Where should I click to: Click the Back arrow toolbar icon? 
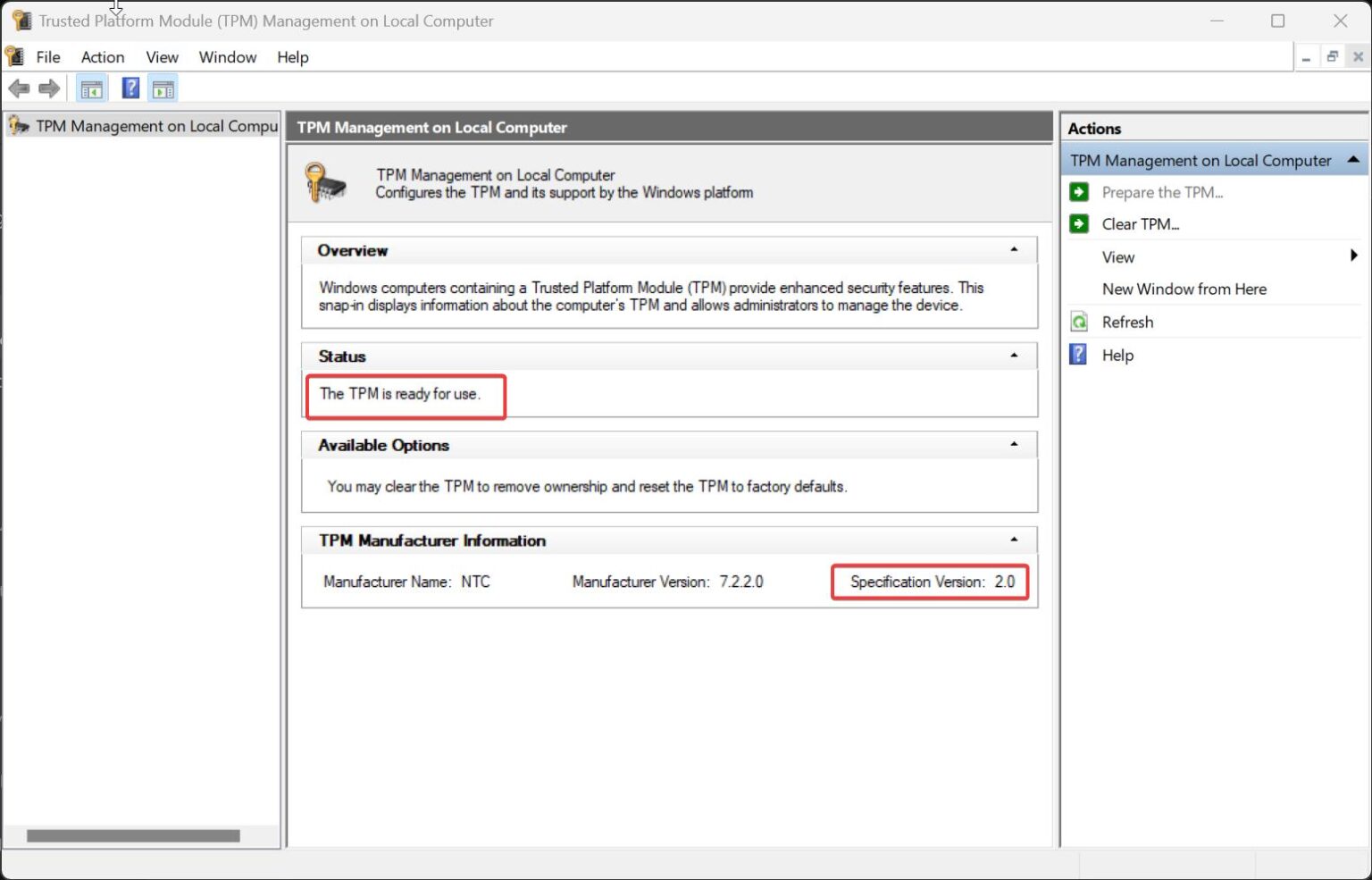[x=19, y=88]
